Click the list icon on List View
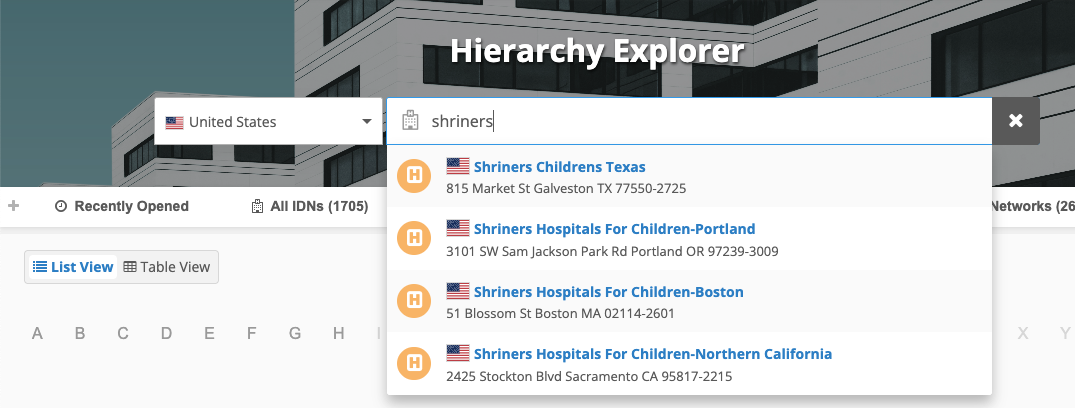Viewport: 1075px width, 408px height. tap(40, 267)
